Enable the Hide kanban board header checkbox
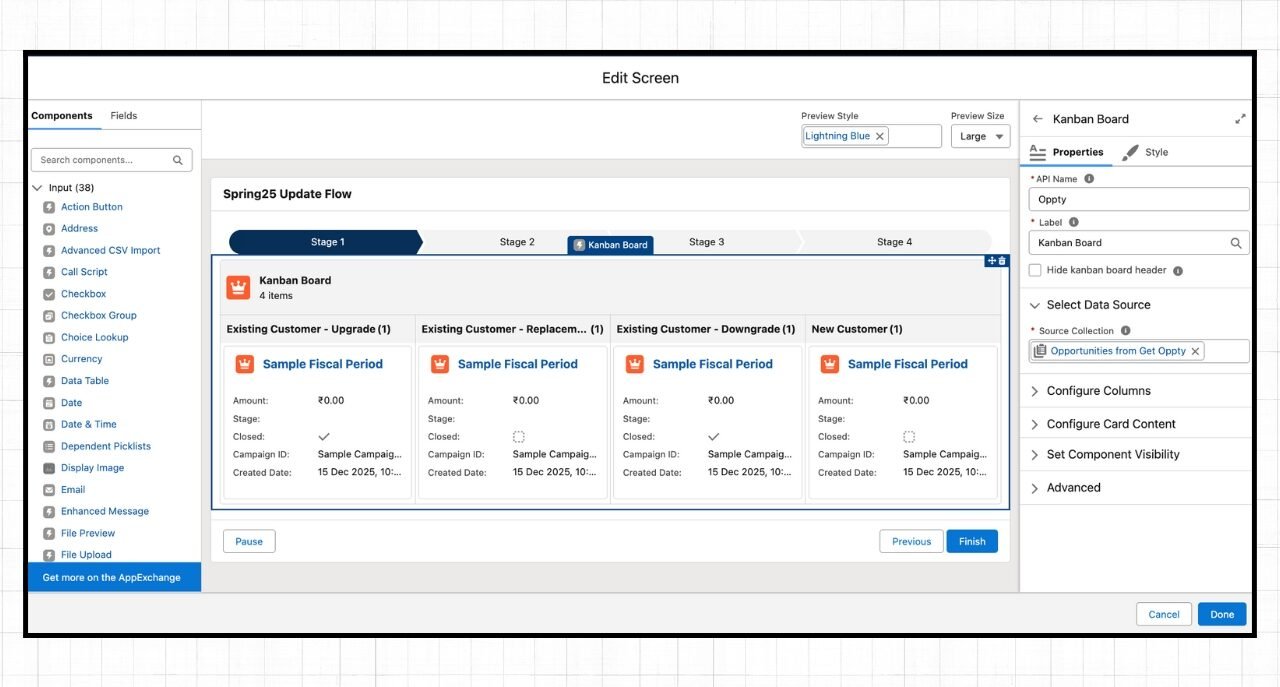Screen dimensions: 1280x687 tap(1035, 270)
